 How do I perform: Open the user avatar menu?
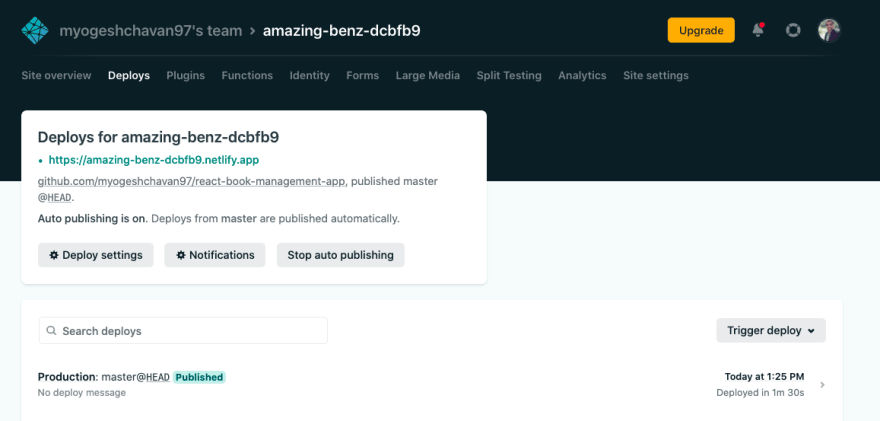(829, 30)
